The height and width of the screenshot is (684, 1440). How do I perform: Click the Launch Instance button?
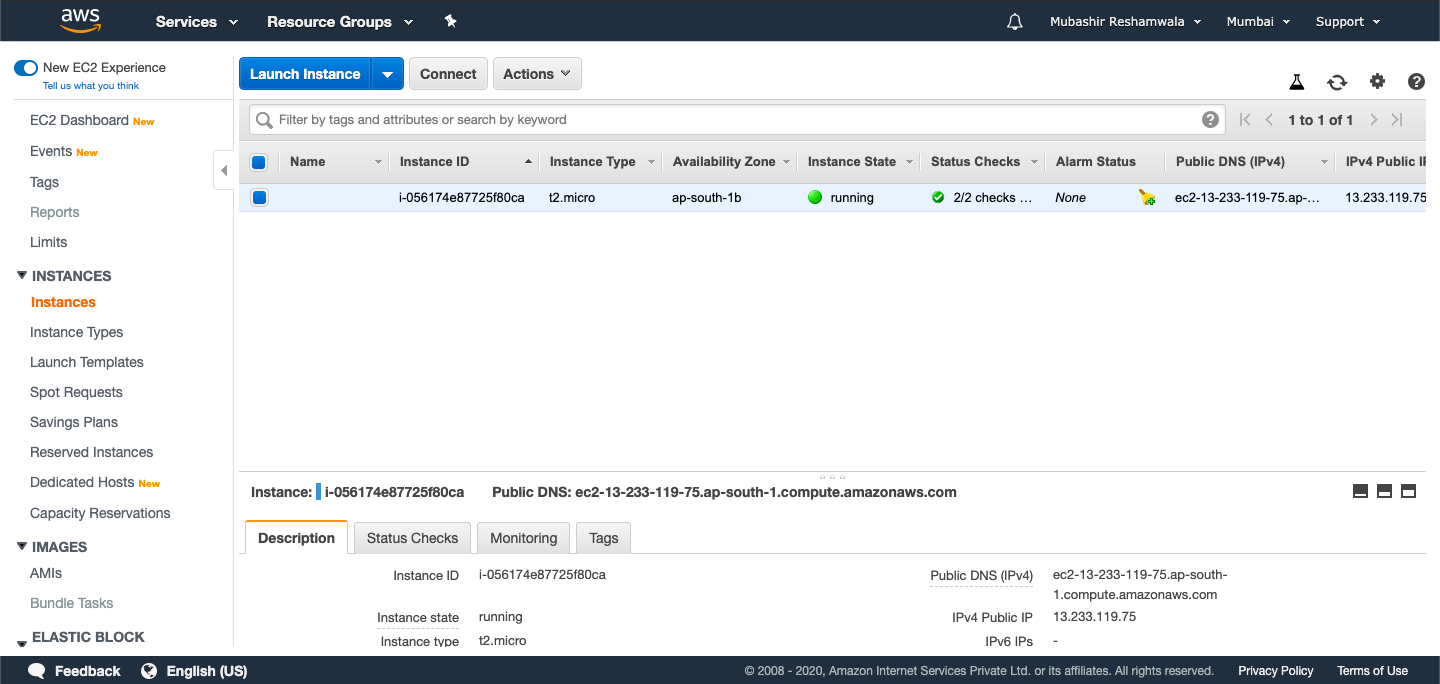(305, 74)
